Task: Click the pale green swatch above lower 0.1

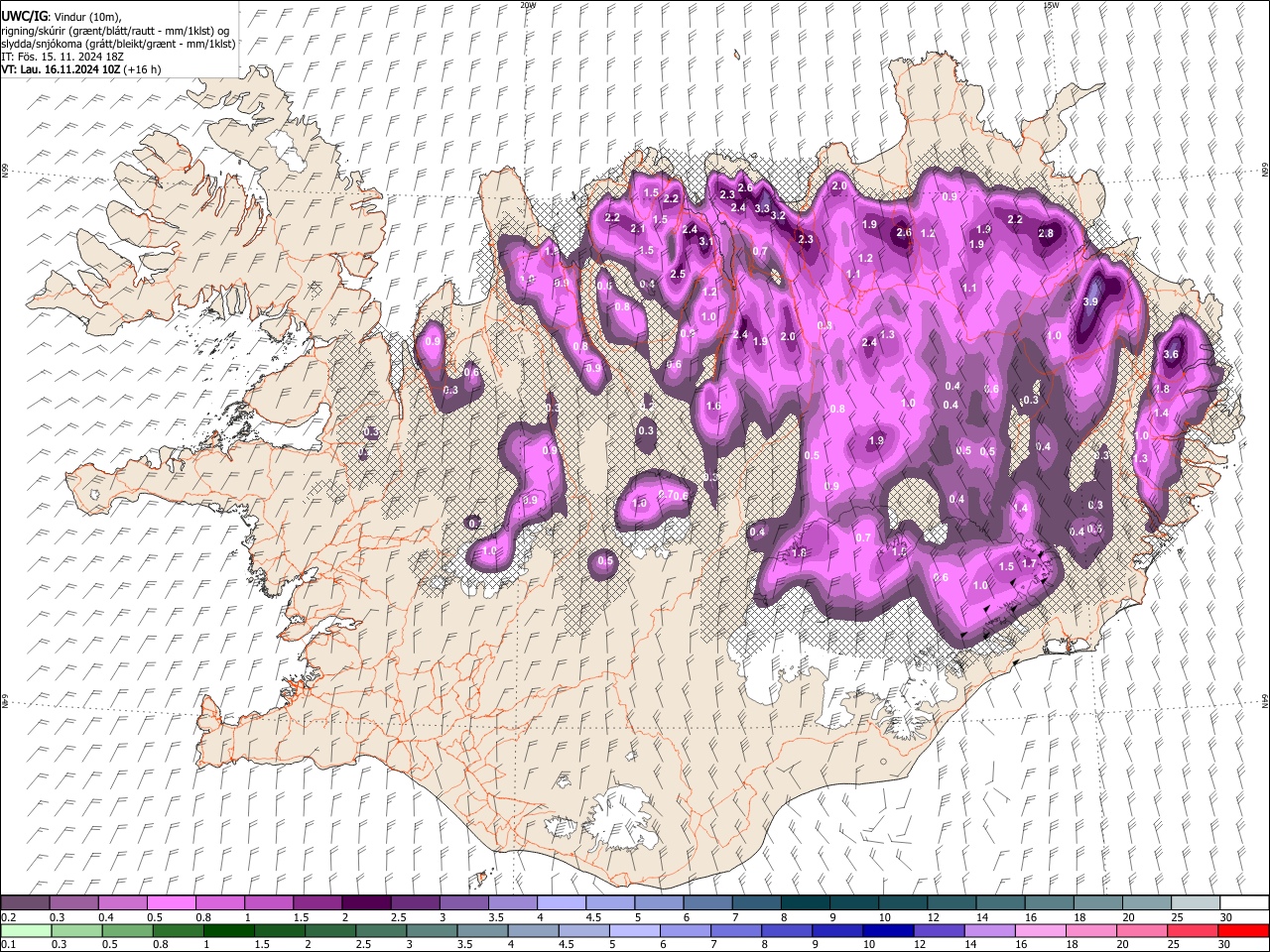Action: 25,930
